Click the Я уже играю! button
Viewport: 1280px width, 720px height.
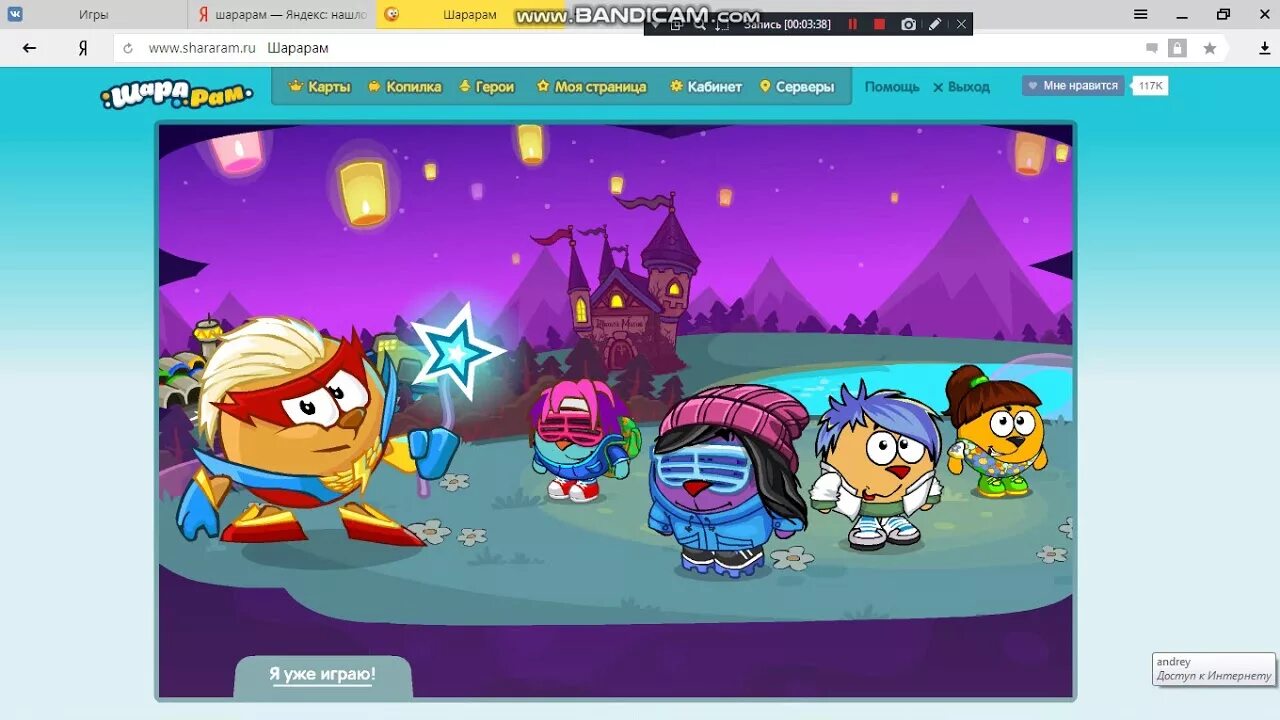(x=322, y=675)
